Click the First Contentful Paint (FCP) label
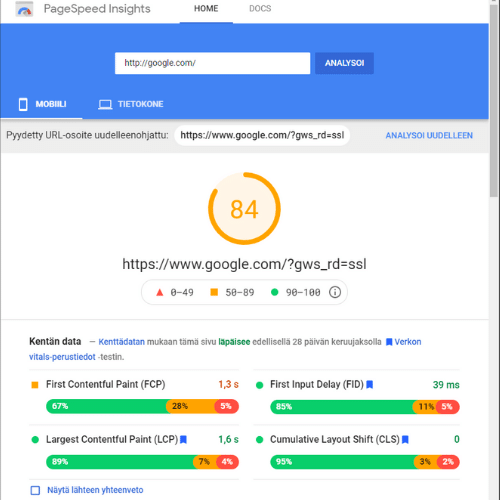Screen dimensions: 500x500 (106, 385)
